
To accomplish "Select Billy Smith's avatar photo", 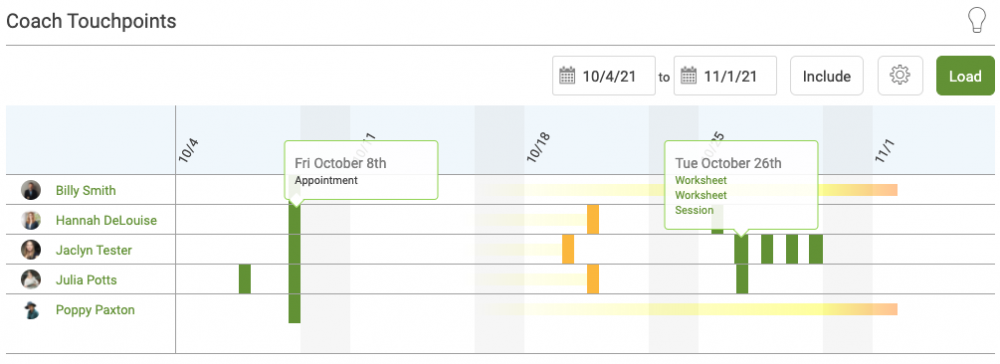I will pos(31,190).
